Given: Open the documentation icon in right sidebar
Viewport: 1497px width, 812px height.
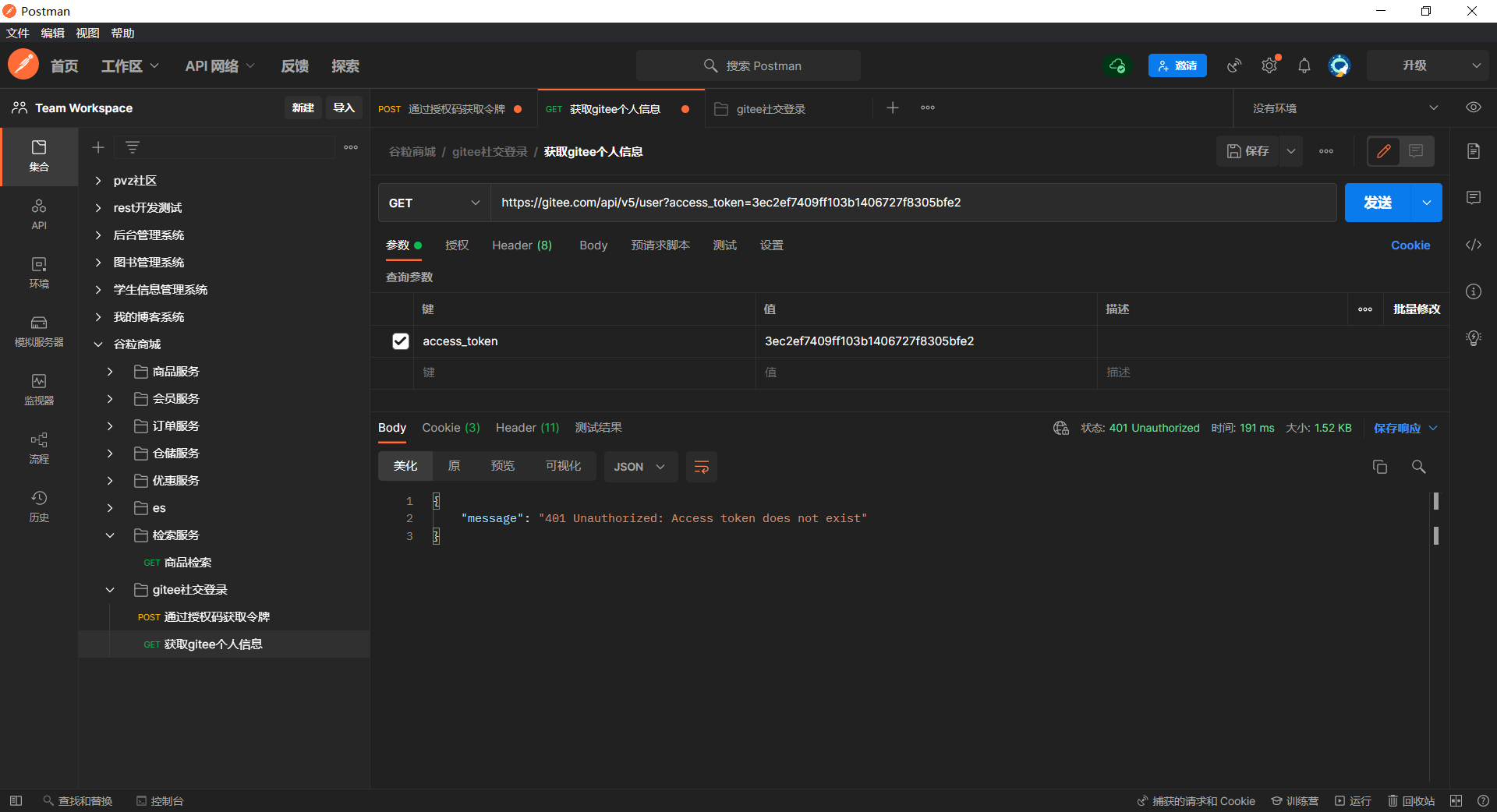Looking at the screenshot, I should 1474,151.
